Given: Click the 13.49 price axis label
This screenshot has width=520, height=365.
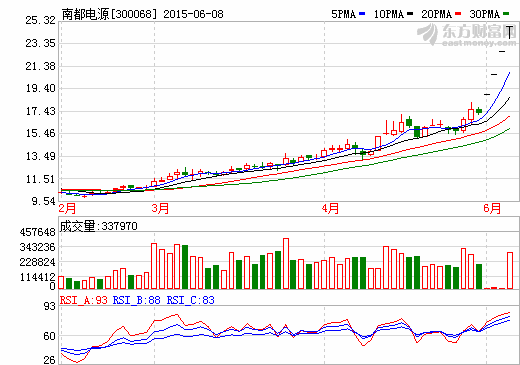Looking at the screenshot, I should [x=40, y=156].
